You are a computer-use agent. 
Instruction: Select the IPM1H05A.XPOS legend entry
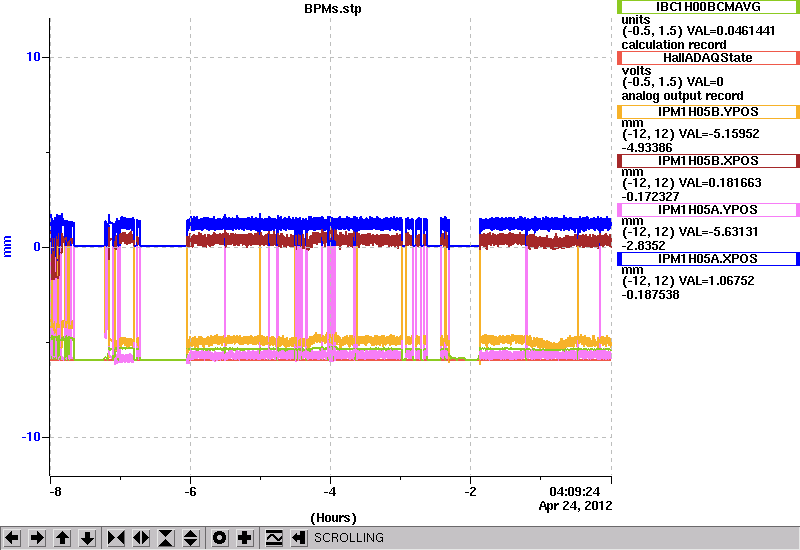pyautogui.click(x=708, y=259)
